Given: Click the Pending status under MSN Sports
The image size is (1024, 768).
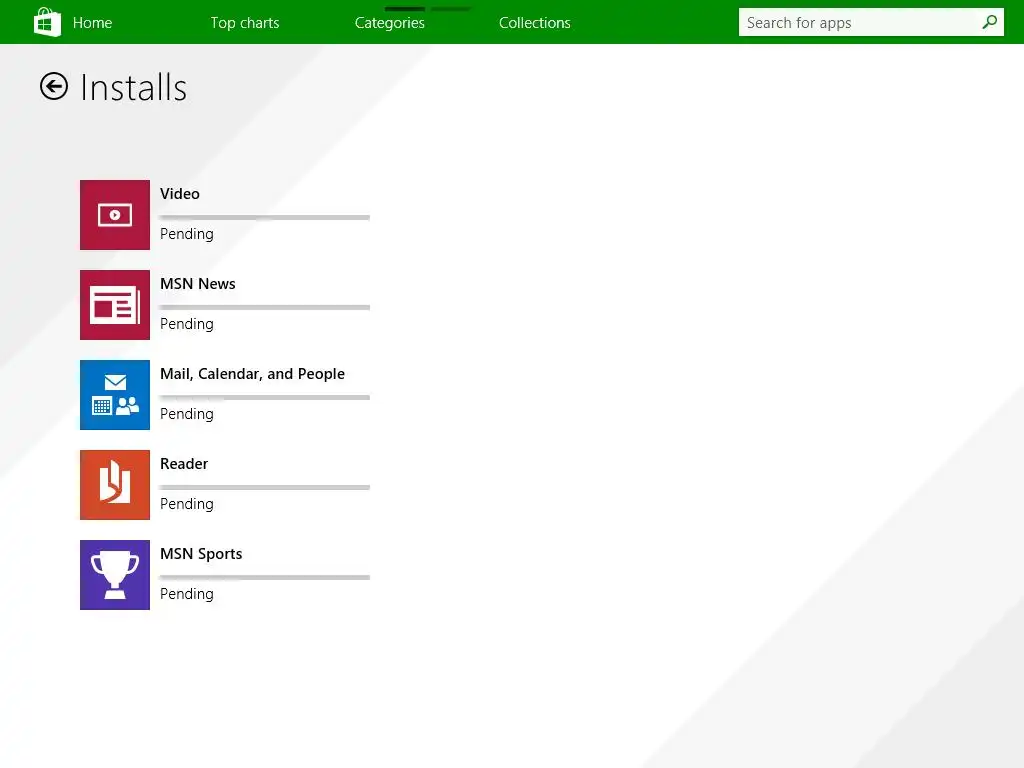Looking at the screenshot, I should point(187,595).
